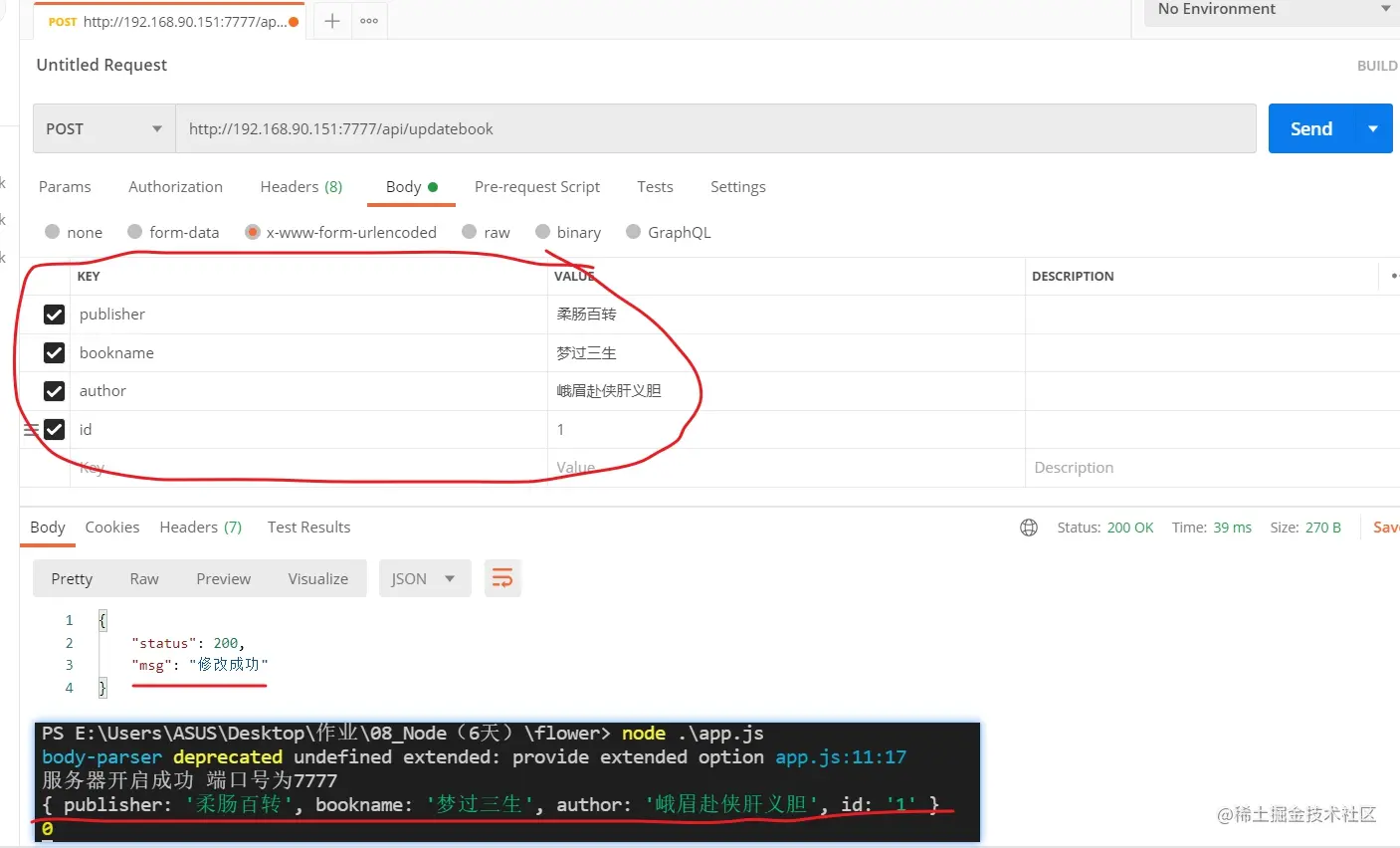The width and height of the screenshot is (1400, 848).
Task: Click the "status": 200 response line
Action: point(188,643)
